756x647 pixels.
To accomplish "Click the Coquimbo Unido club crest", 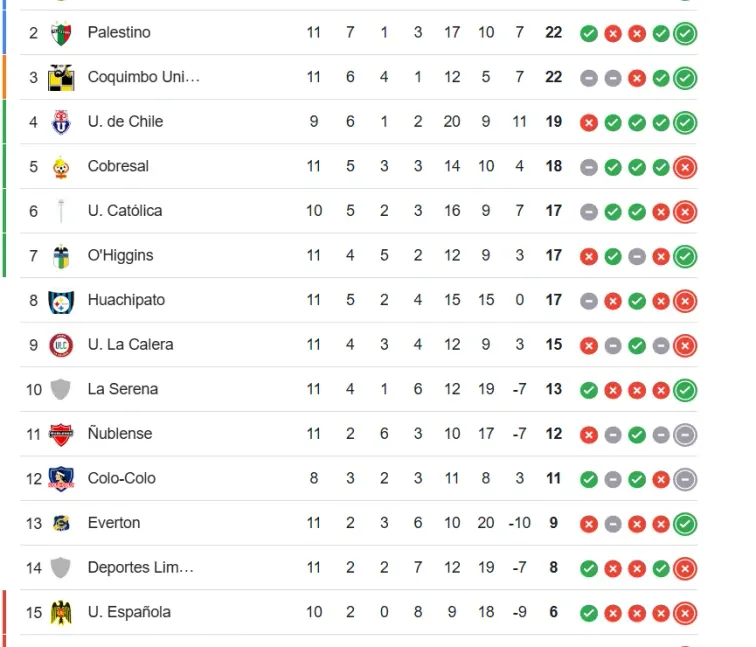I will 61,77.
